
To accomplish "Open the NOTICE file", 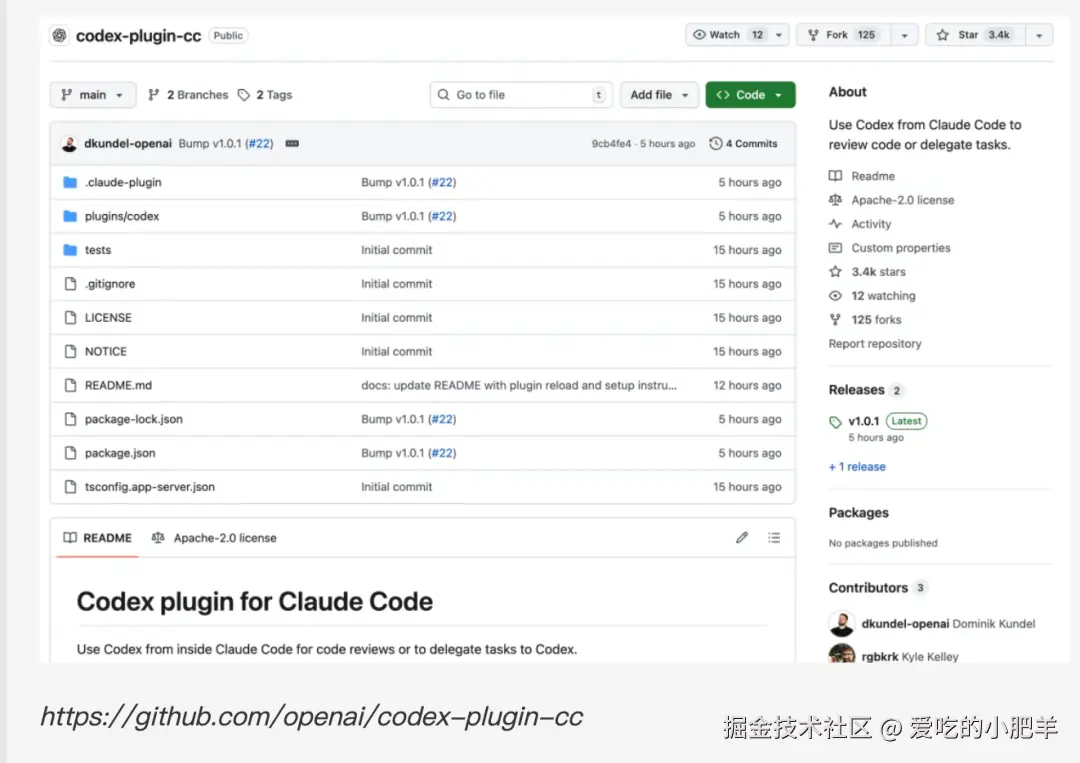I will [105, 351].
